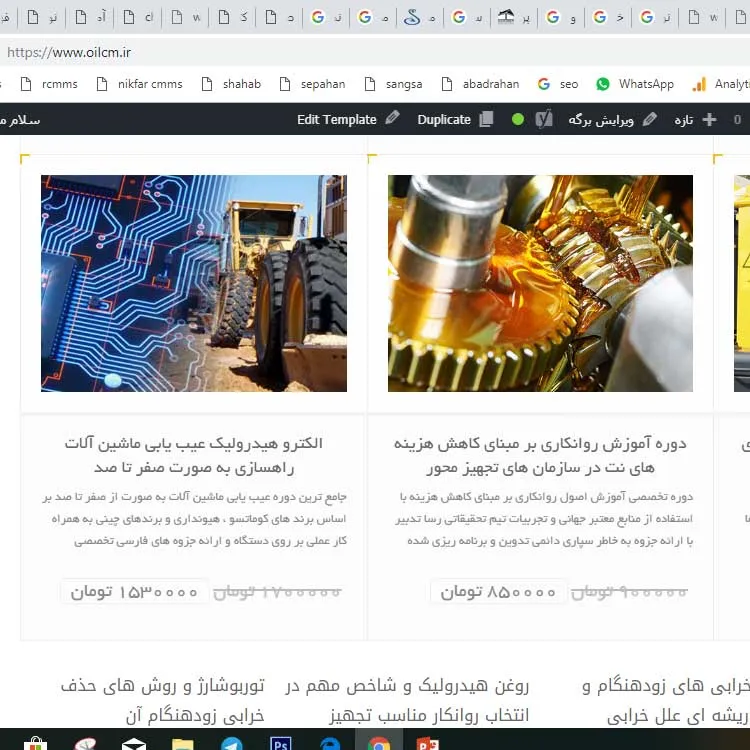This screenshot has width=750, height=750.
Task: Open the rcmms bookmark
Action: [49, 84]
